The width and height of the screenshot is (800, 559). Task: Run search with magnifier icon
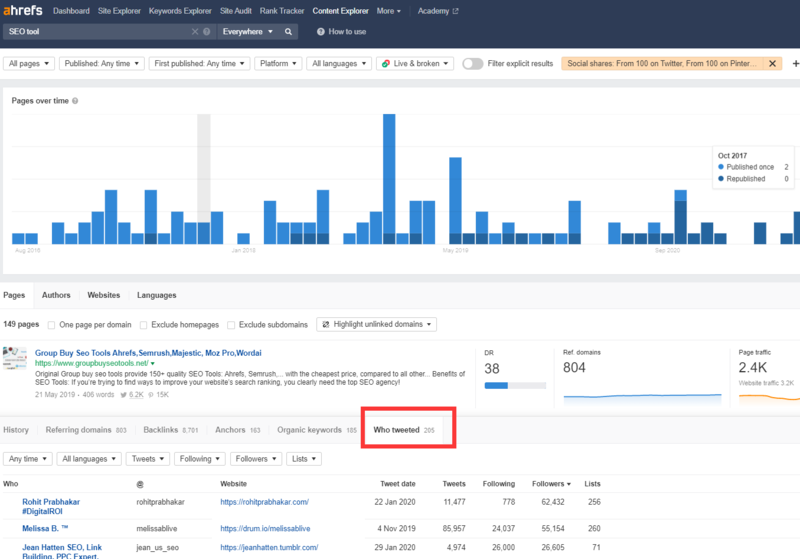point(288,32)
